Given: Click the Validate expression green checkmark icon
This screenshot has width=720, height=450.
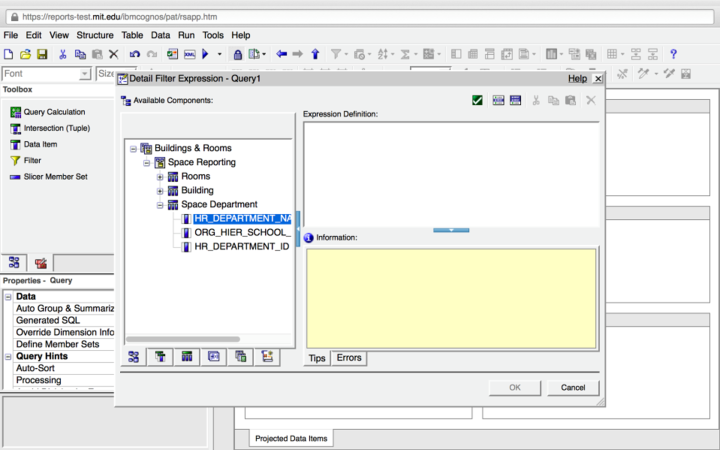Looking at the screenshot, I should point(478,100).
